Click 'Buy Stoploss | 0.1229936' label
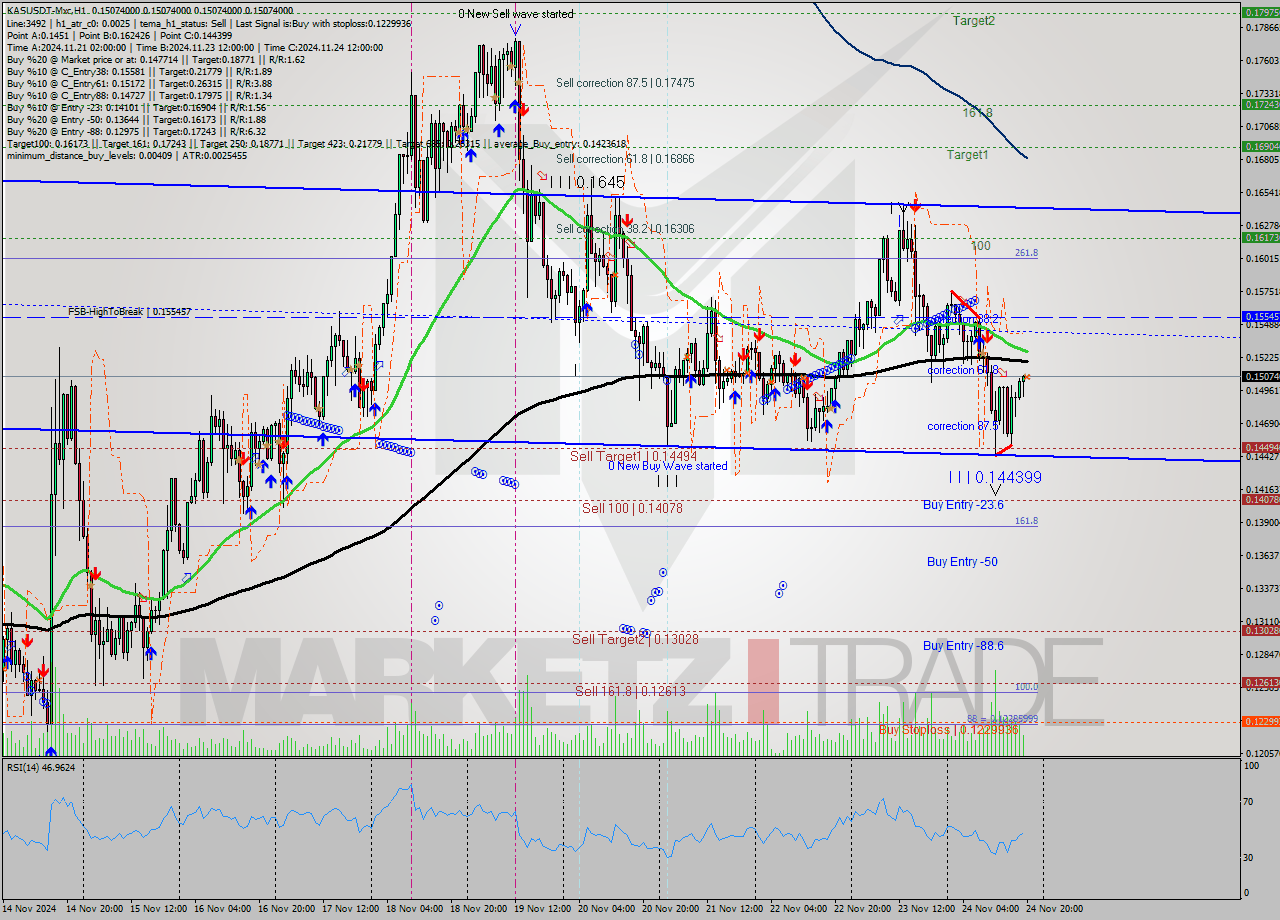This screenshot has height=920, width=1280. point(948,729)
